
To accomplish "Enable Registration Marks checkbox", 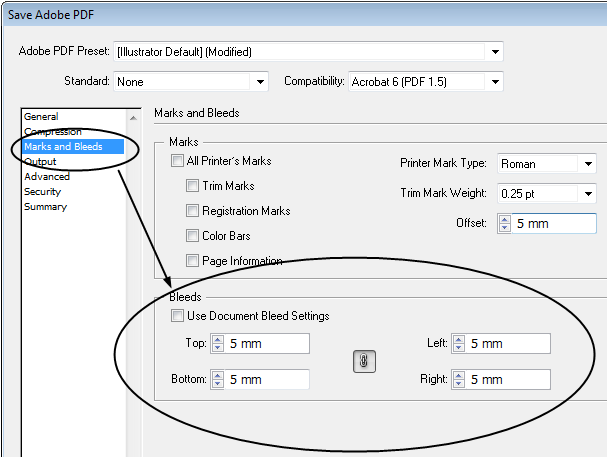I will 192,211.
